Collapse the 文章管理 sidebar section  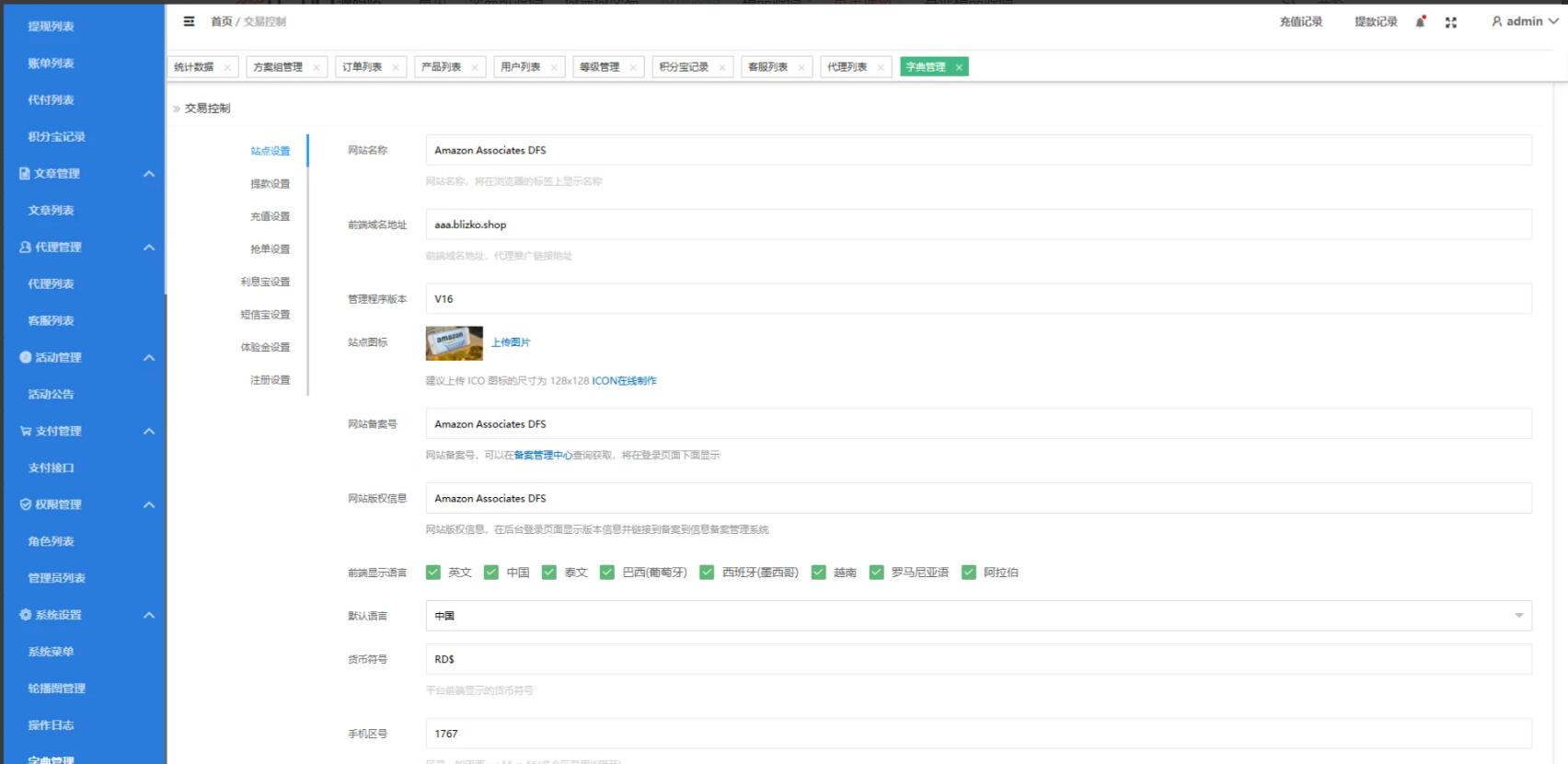pos(149,174)
